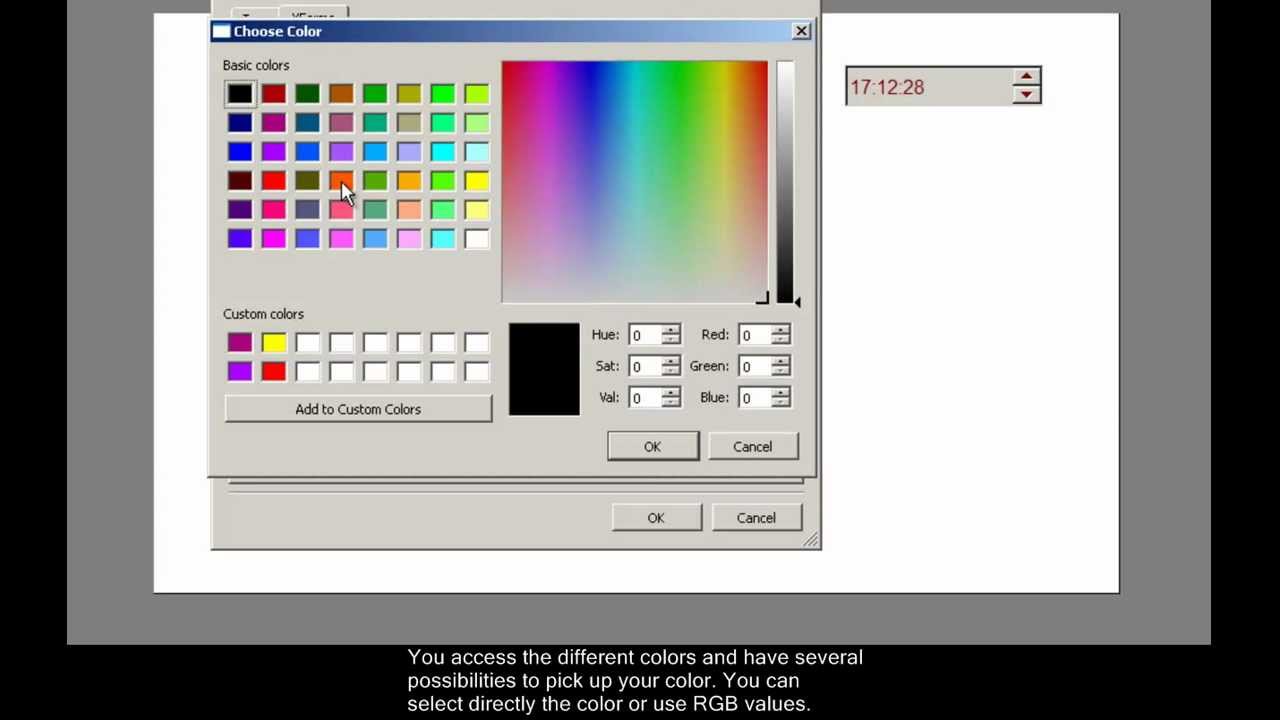Increase Sat with its up arrow
1280x720 pixels.
point(671,360)
